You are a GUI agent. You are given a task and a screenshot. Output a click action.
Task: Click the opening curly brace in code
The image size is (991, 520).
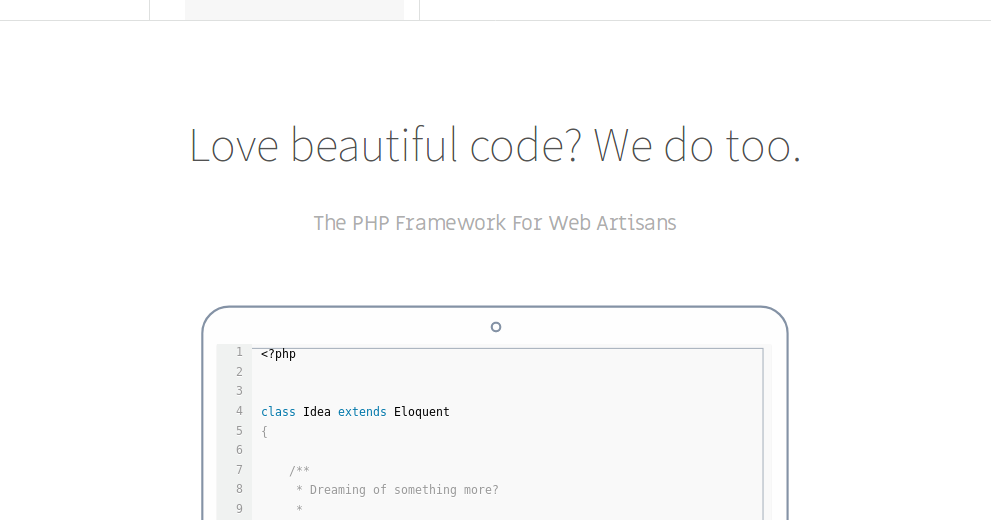[265, 432]
